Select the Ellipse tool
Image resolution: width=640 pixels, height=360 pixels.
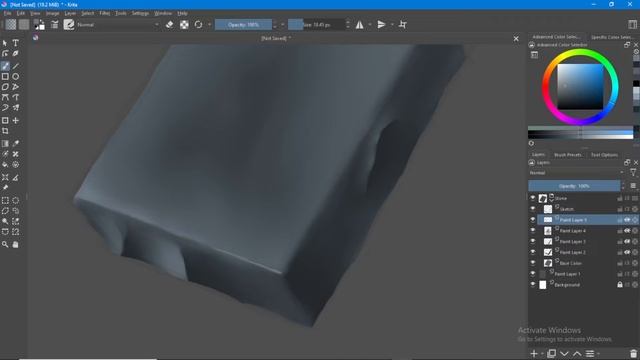[16, 76]
